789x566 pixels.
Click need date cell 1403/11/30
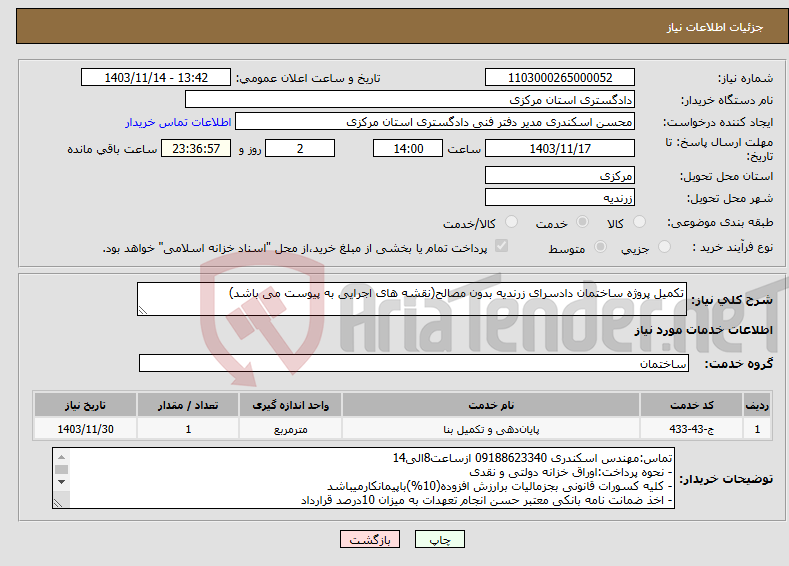(86, 429)
